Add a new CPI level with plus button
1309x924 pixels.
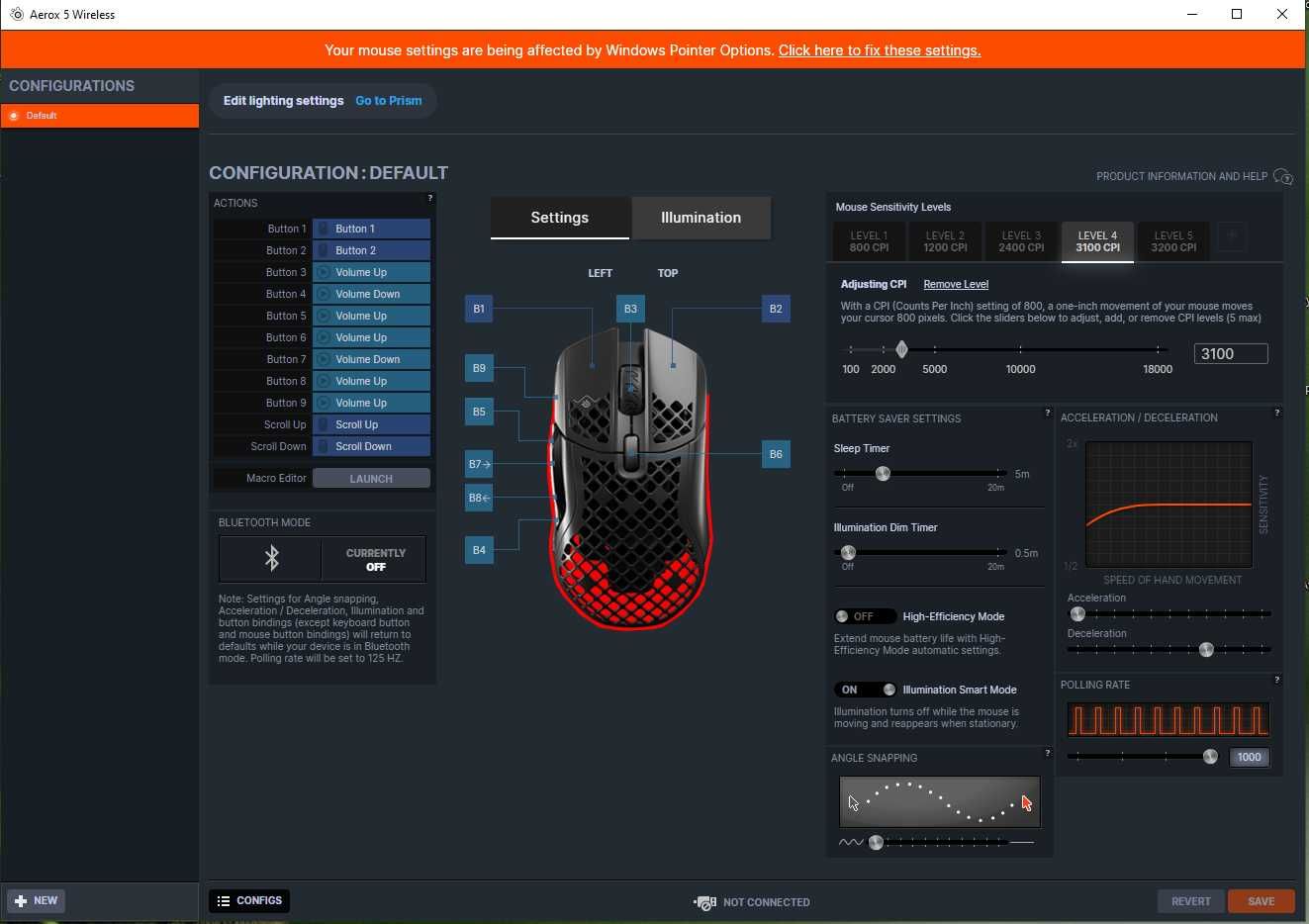1232,236
